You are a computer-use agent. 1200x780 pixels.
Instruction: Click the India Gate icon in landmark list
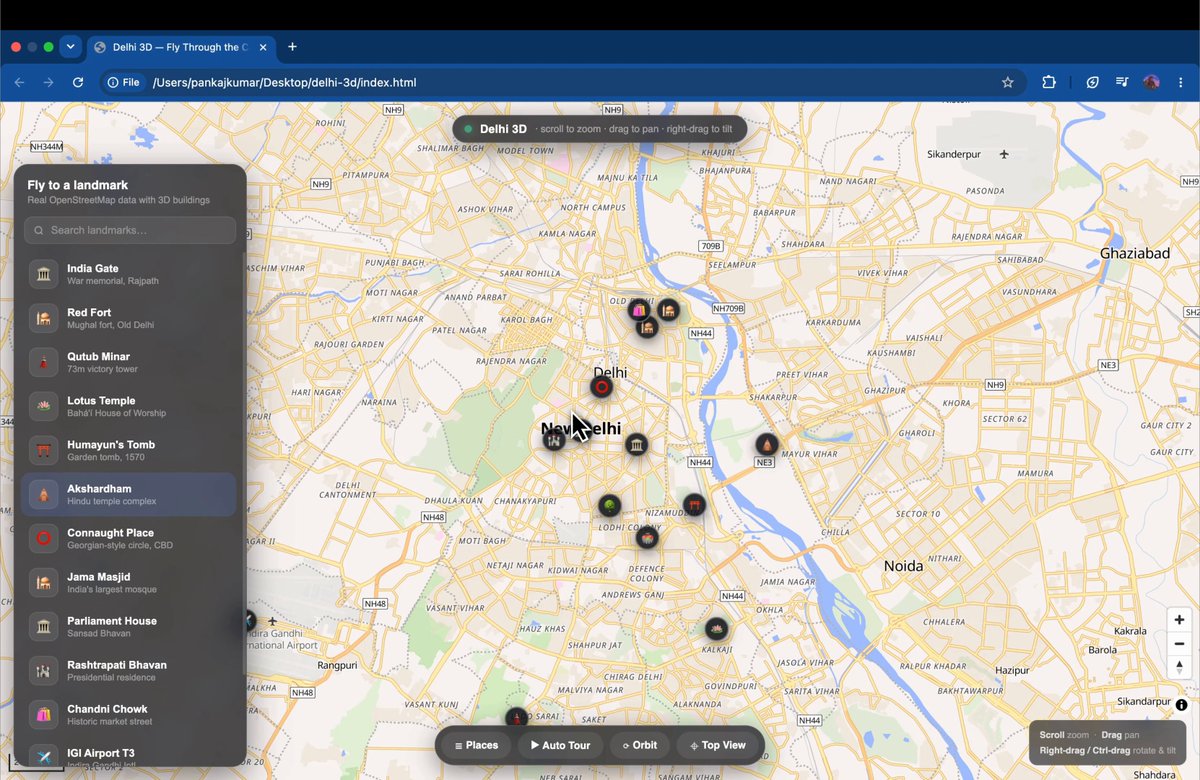tap(43, 274)
